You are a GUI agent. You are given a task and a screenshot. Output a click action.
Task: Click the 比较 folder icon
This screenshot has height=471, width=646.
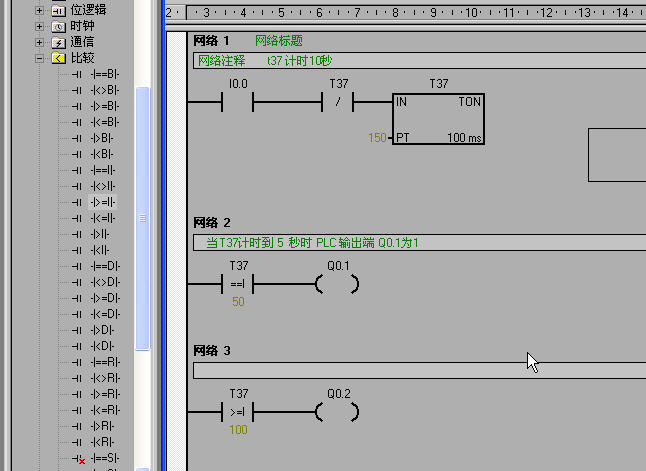58,58
